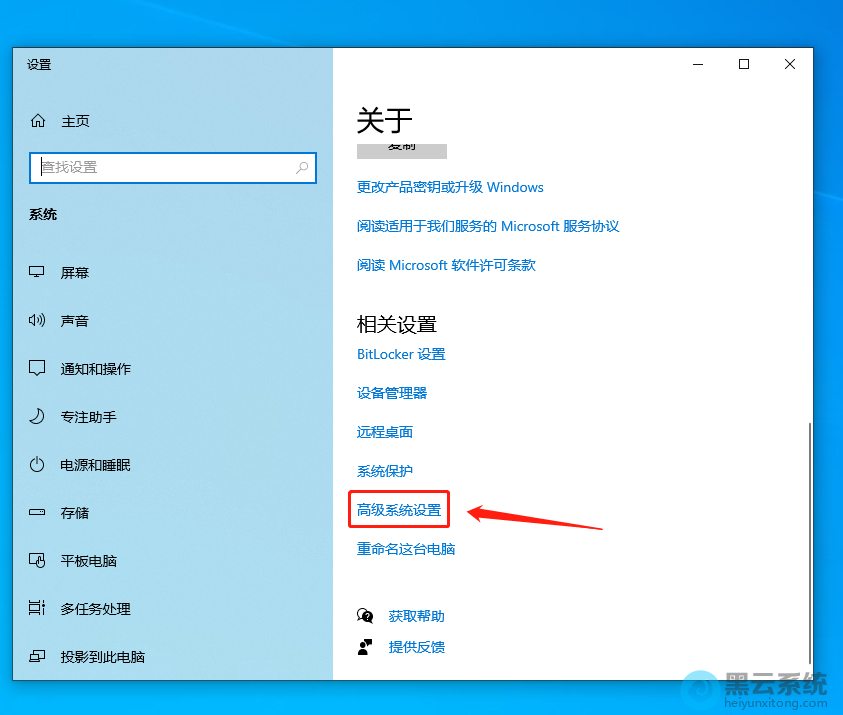Open 电源和睡眠 power icon
This screenshot has width=843, height=715.
click(37, 464)
